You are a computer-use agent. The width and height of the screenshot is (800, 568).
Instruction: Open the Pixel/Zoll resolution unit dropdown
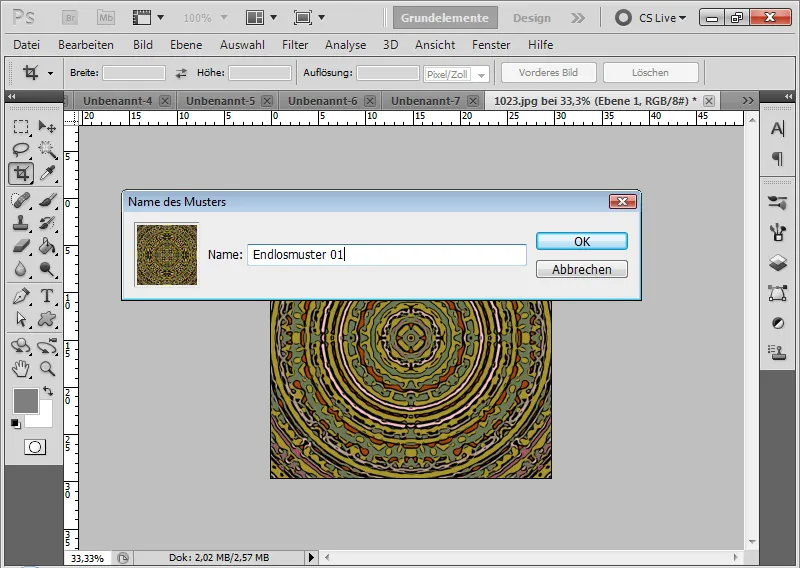click(x=456, y=74)
